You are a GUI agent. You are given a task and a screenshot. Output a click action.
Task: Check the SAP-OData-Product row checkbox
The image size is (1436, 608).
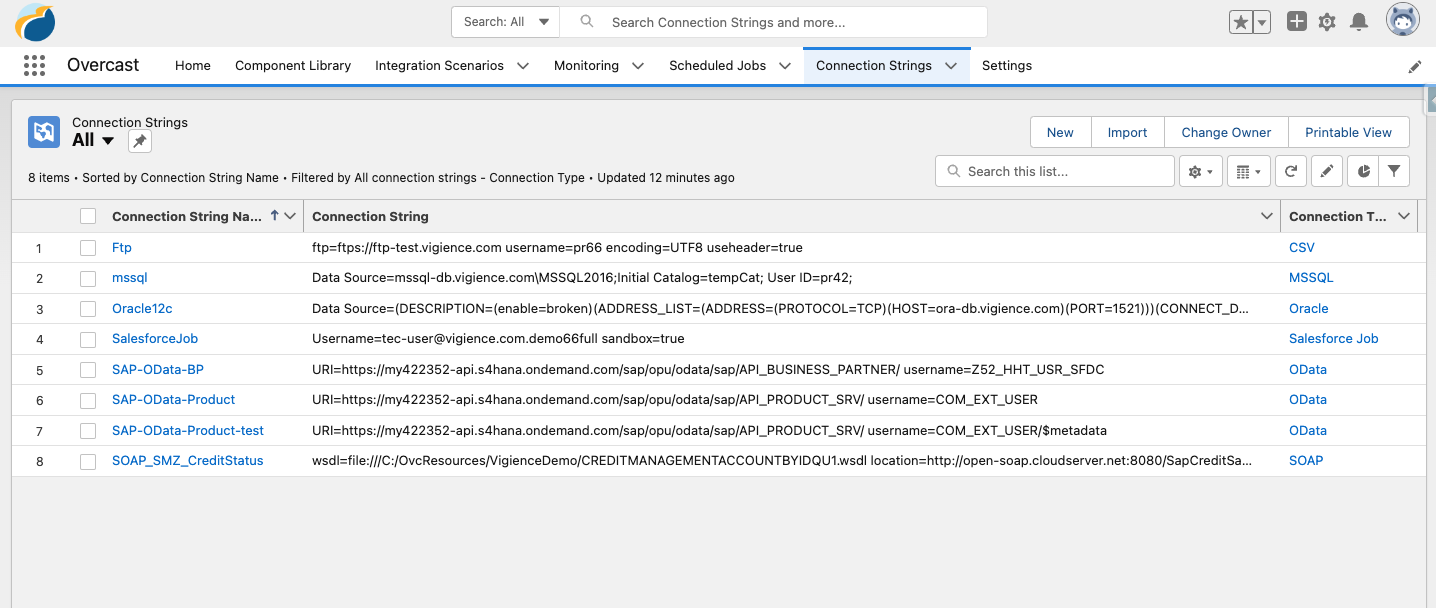[x=88, y=400]
